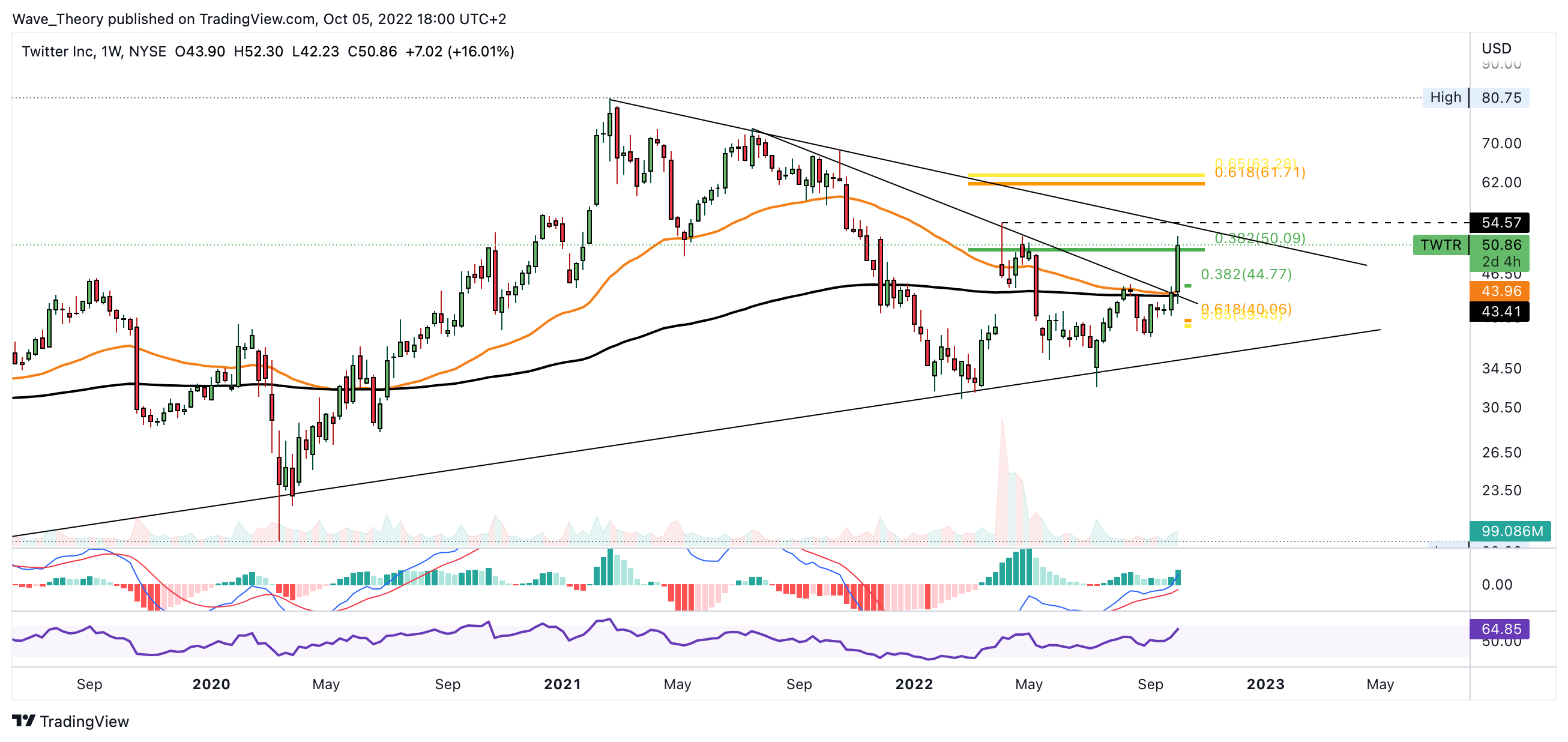Click the black 43.41 moving average label
Viewport: 1568px width, 742px height.
click(1500, 312)
